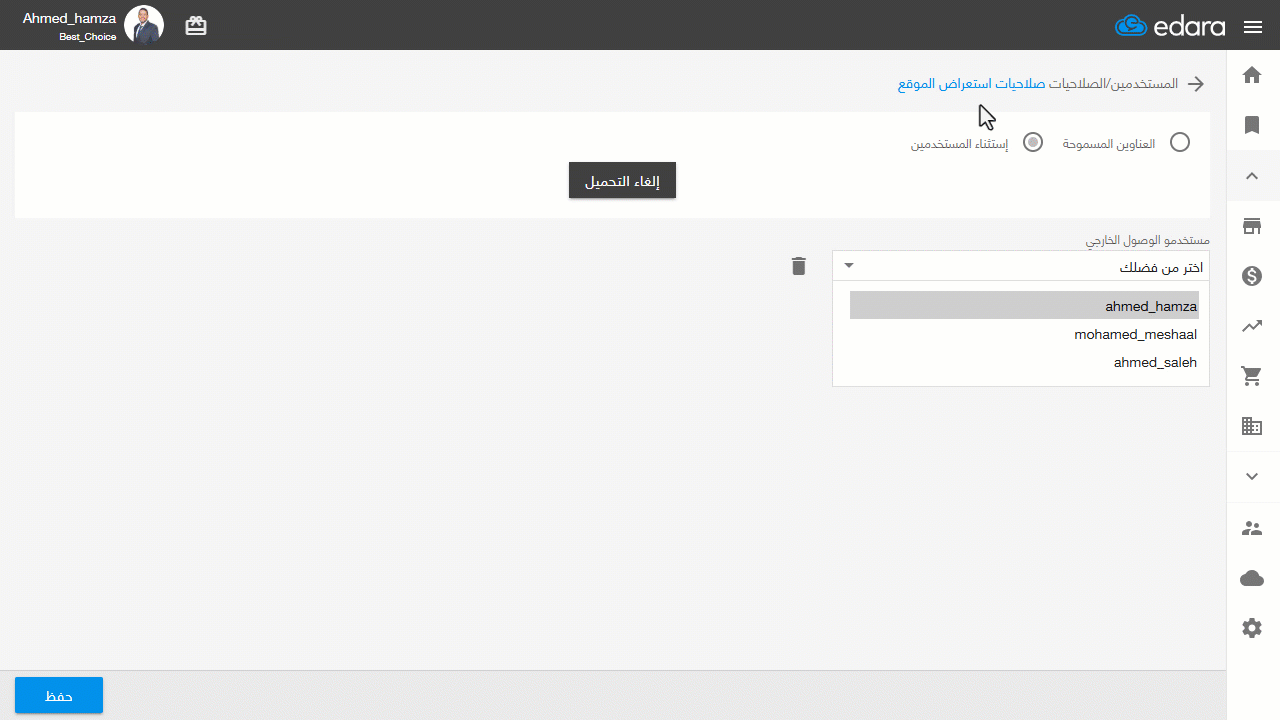Viewport: 1280px width, 720px height.
Task: Open the bookmark icon in sidebar
Action: (x=1252, y=125)
